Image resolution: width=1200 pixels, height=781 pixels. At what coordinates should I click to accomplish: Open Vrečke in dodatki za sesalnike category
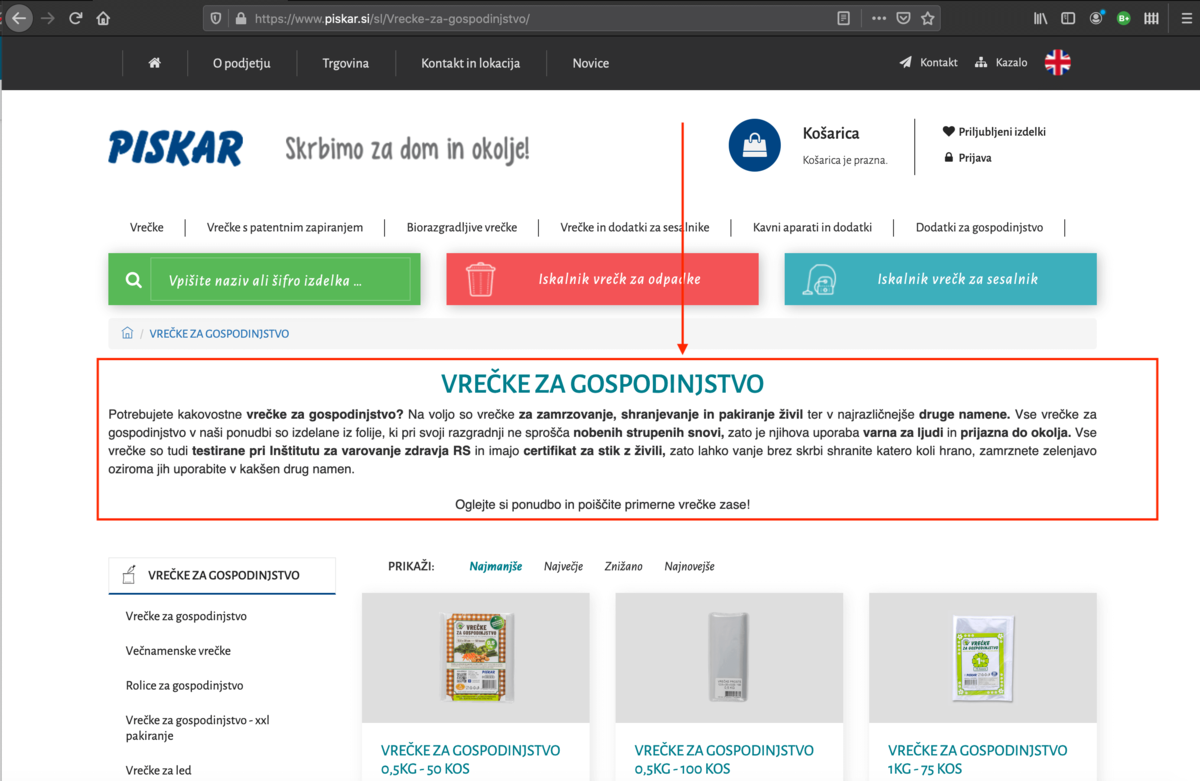point(635,227)
